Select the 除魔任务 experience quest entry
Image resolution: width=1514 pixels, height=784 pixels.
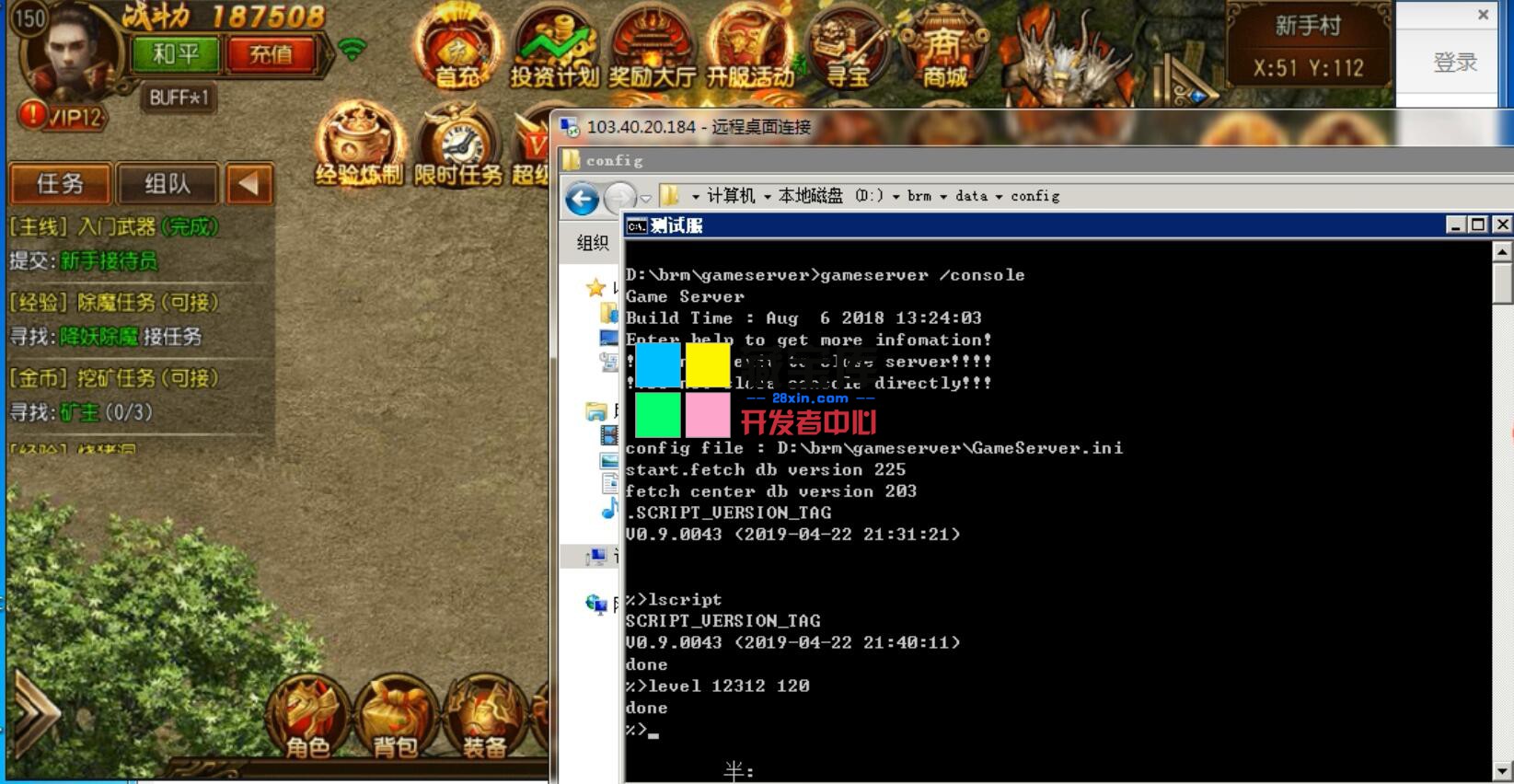114,302
